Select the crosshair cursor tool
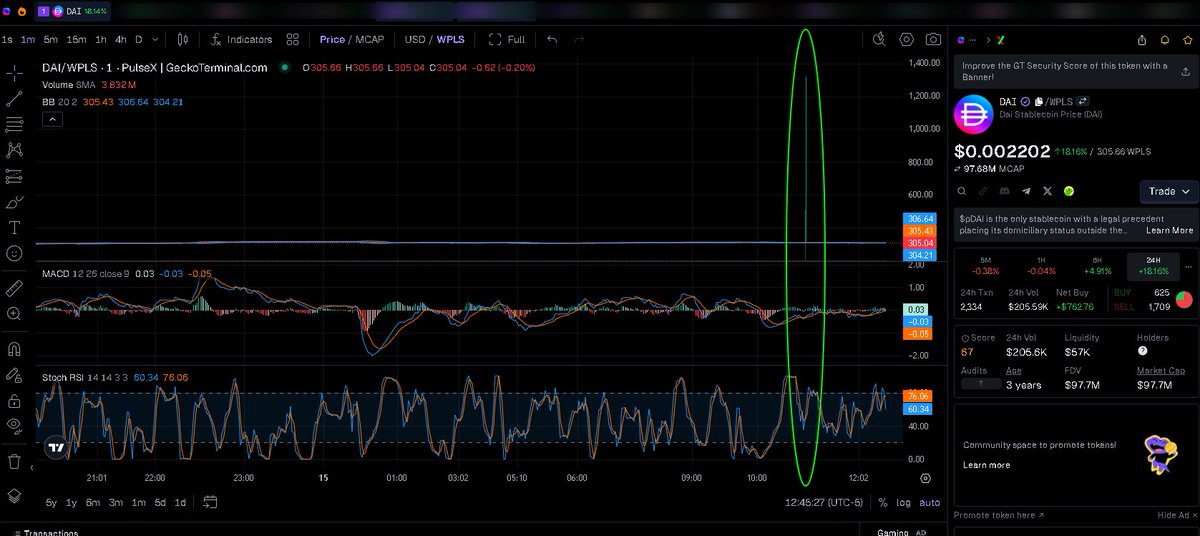 [x=14, y=73]
